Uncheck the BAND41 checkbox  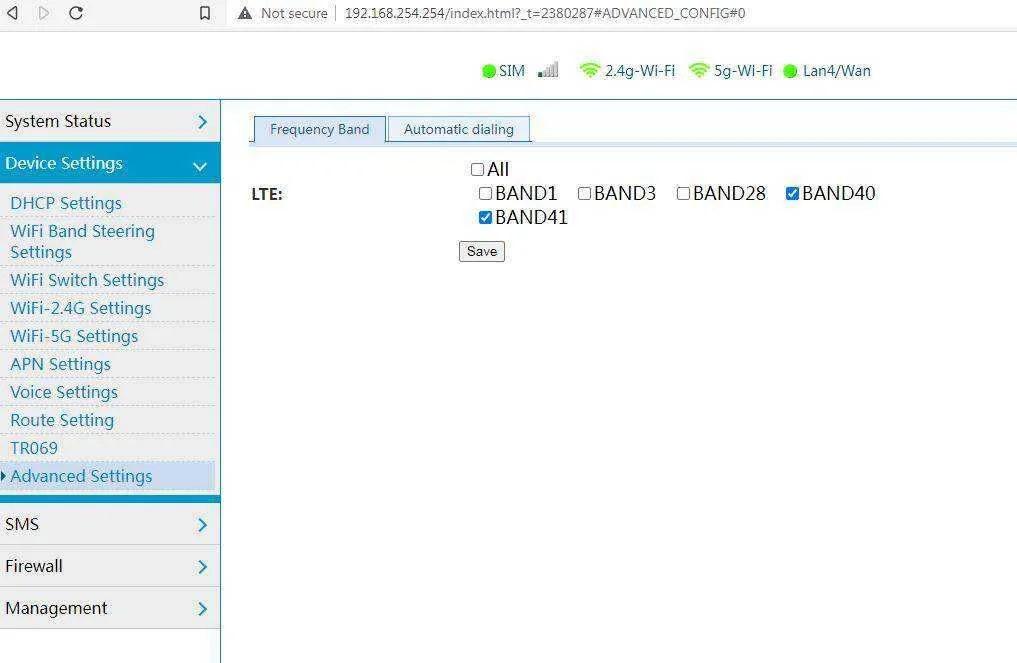coord(485,217)
